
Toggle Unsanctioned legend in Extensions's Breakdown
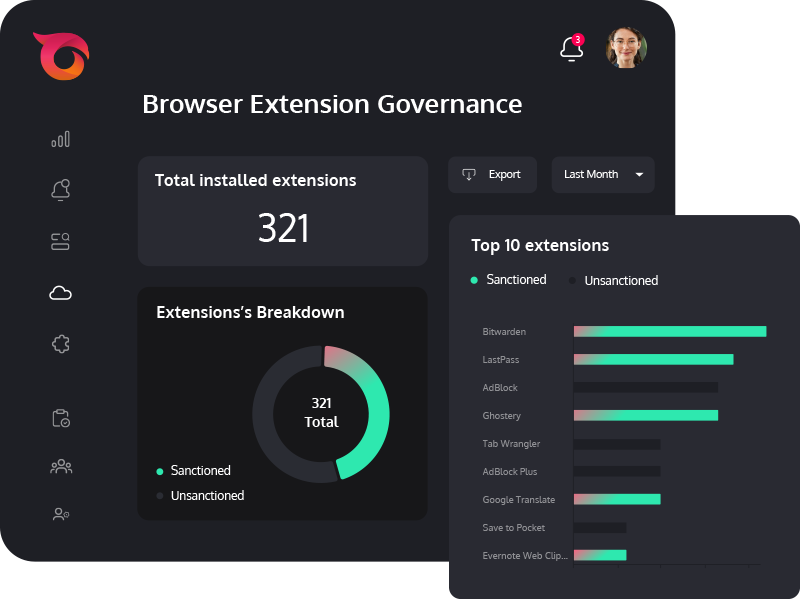(x=200, y=495)
